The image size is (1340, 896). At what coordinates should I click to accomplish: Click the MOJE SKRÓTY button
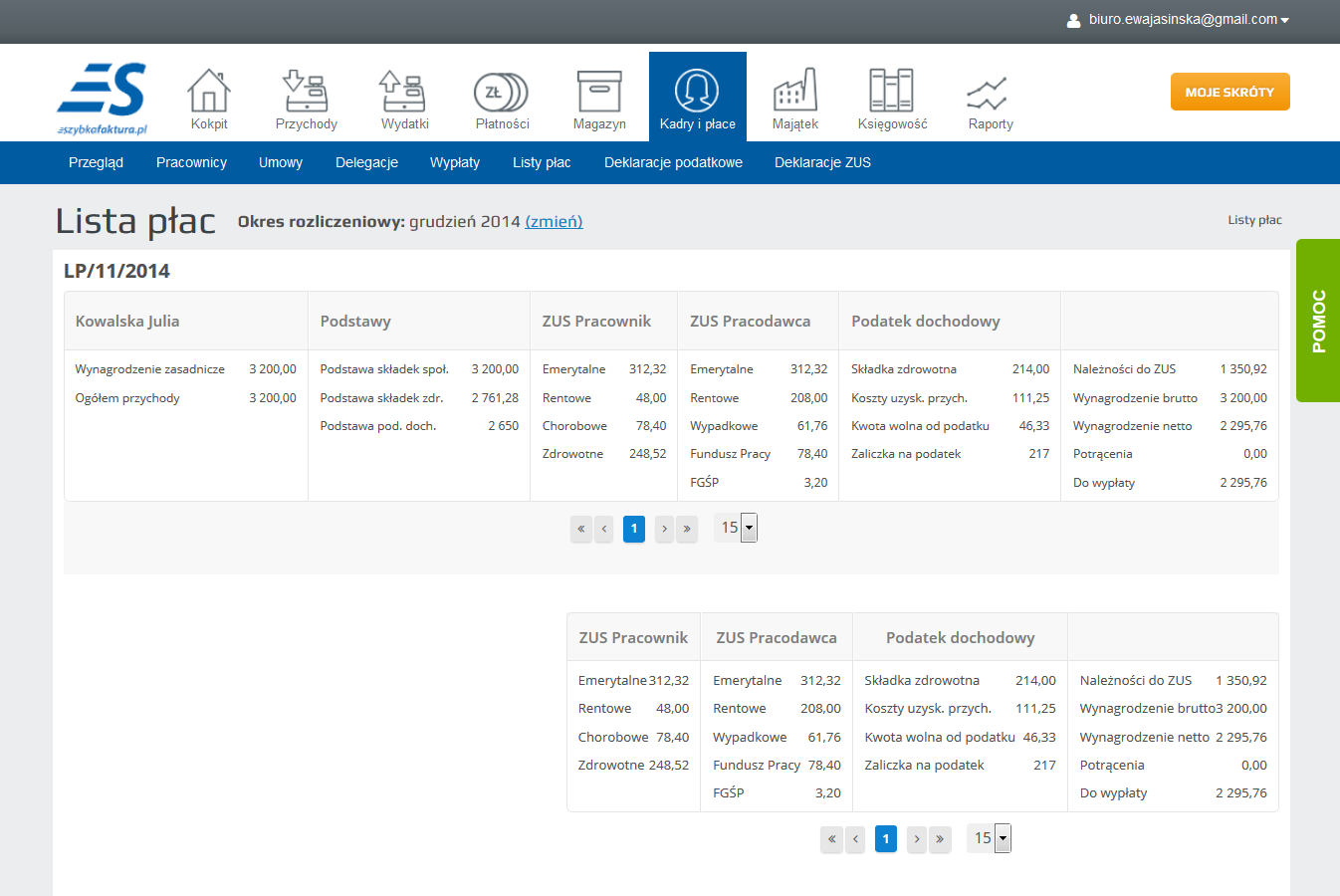pyautogui.click(x=1229, y=92)
